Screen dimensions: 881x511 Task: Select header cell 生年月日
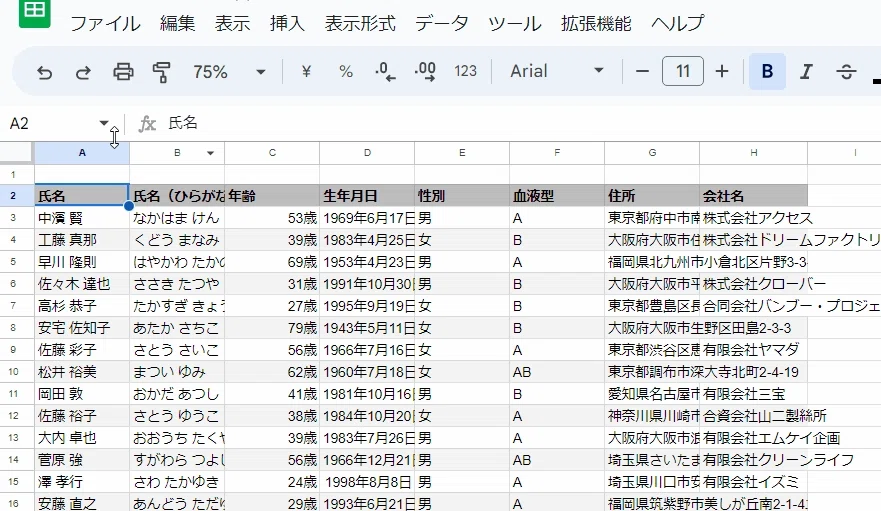(367, 196)
